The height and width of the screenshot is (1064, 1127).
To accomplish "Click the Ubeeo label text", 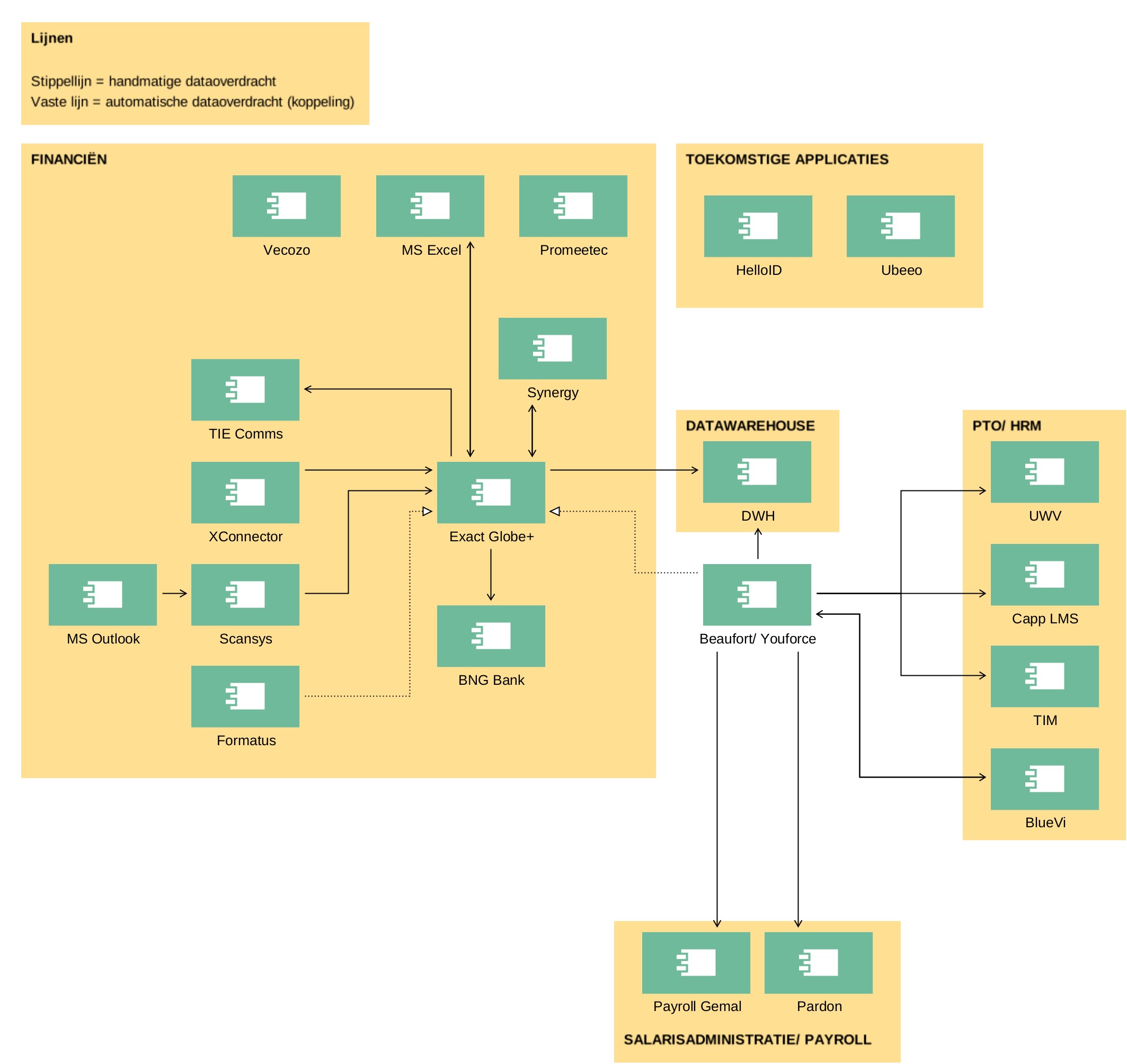I will [902, 271].
